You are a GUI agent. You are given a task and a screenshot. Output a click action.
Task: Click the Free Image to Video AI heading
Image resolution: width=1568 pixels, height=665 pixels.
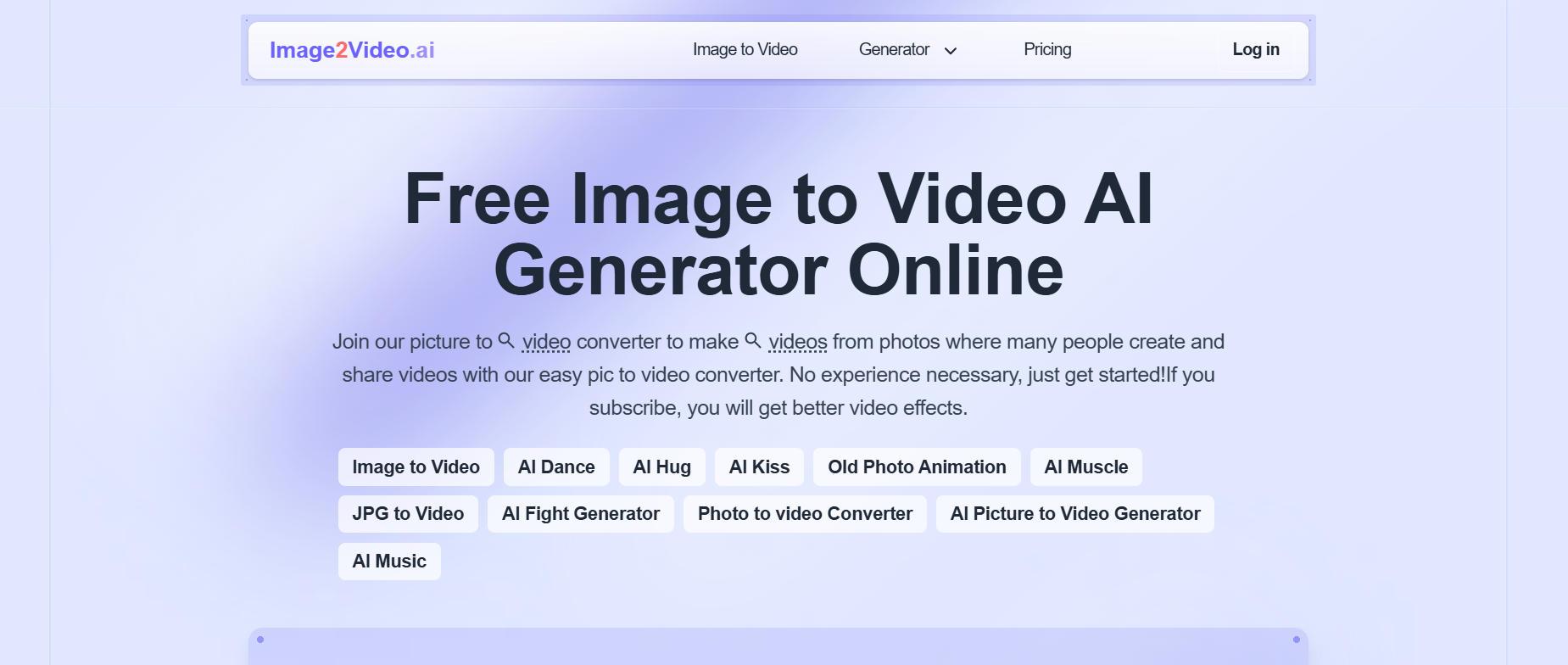(x=778, y=234)
